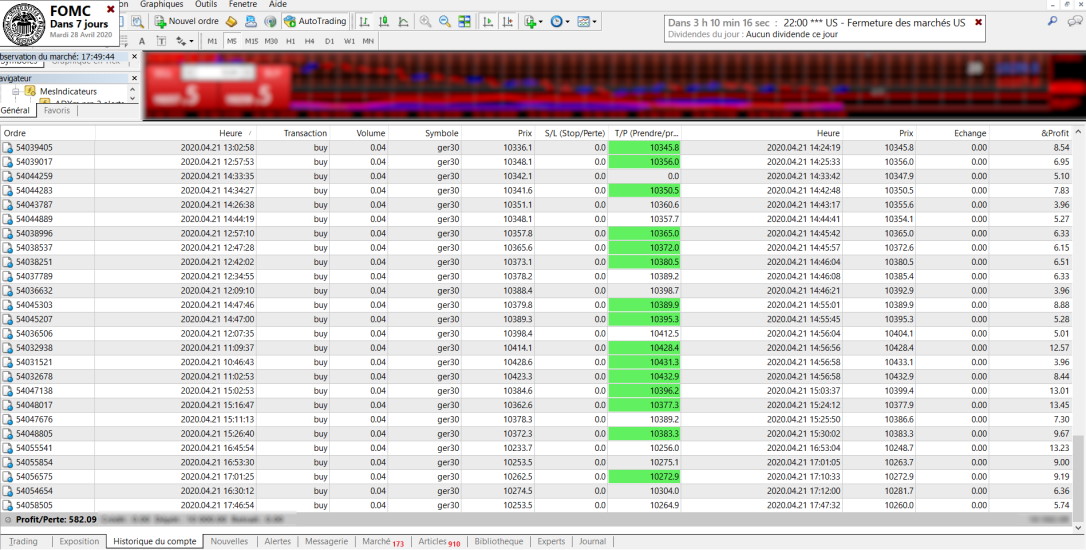Select the H1 timeframe button

(x=290, y=41)
